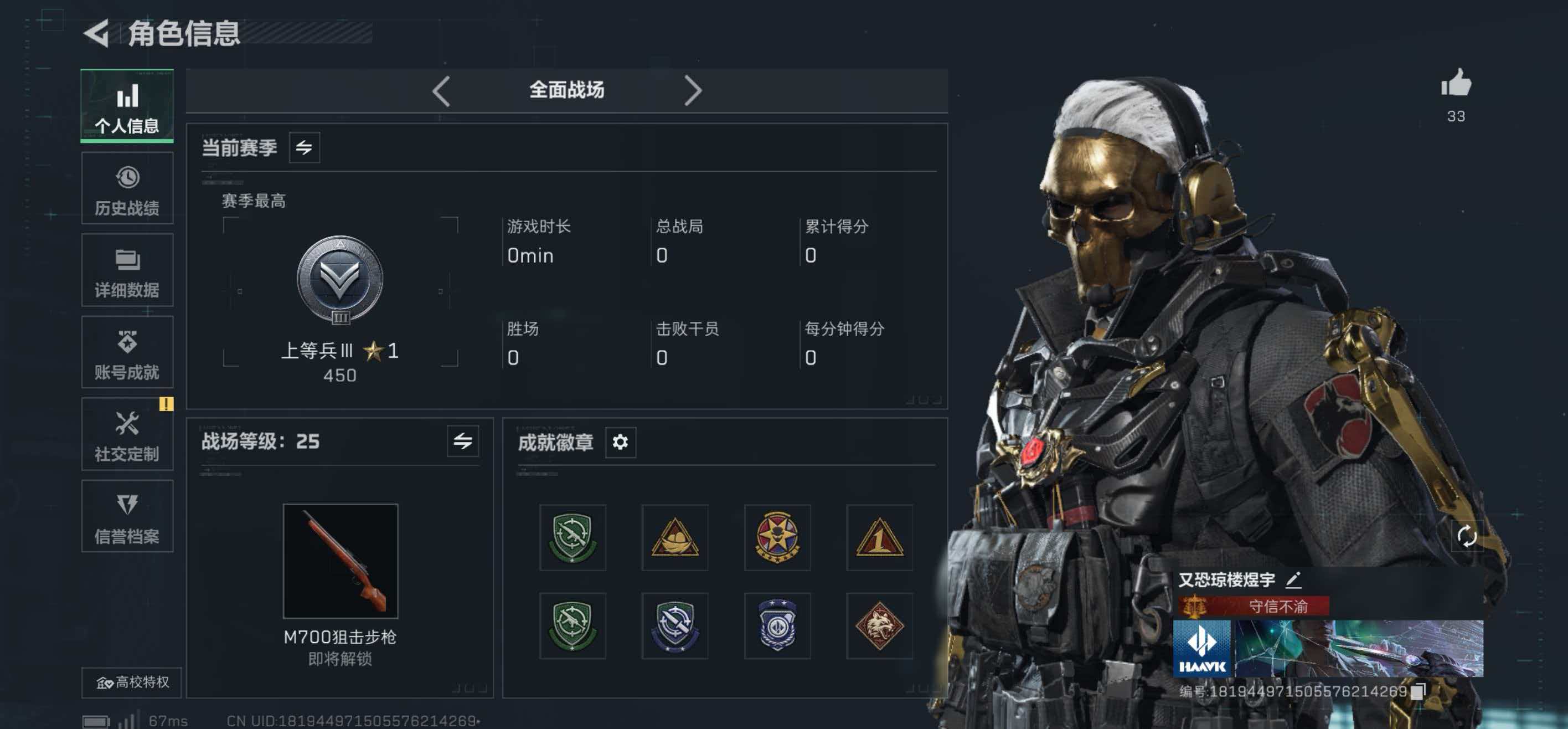Viewport: 1568px width, 729px height.
Task: Toggle 战场等级 swap button
Action: pyautogui.click(x=463, y=441)
